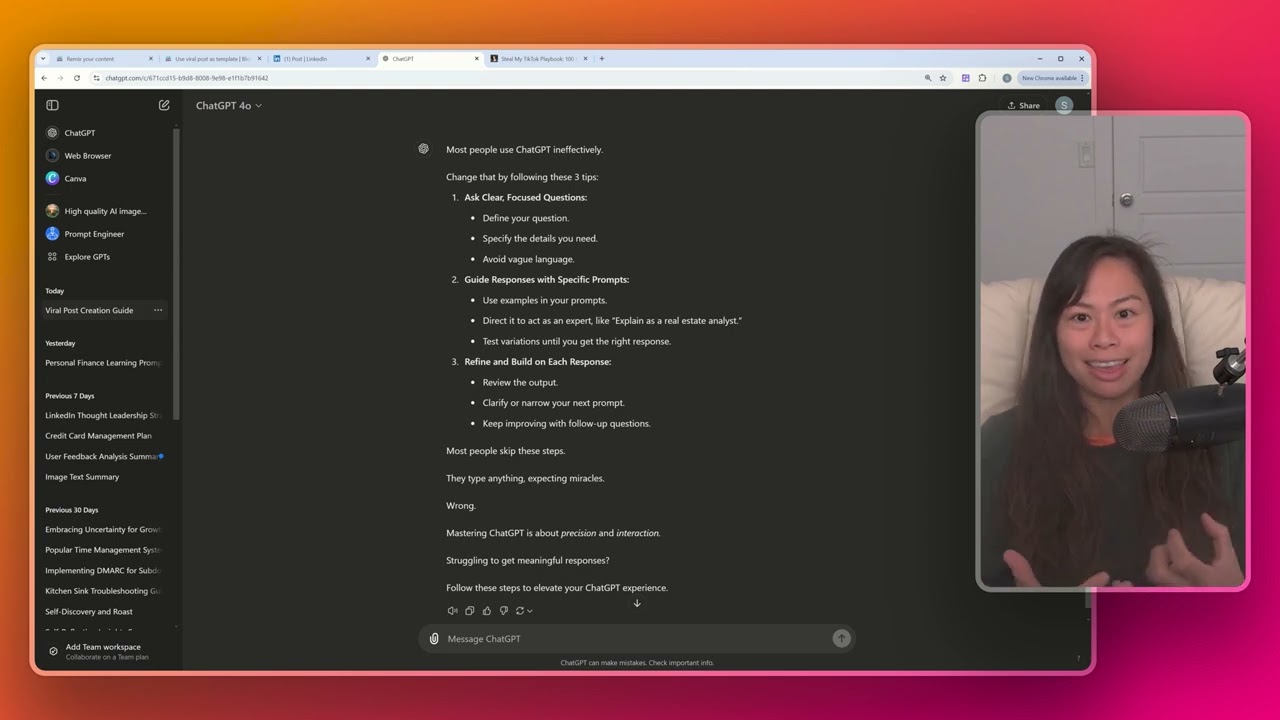Jump to bottom of the conversation
The height and width of the screenshot is (720, 1280).
pos(637,603)
